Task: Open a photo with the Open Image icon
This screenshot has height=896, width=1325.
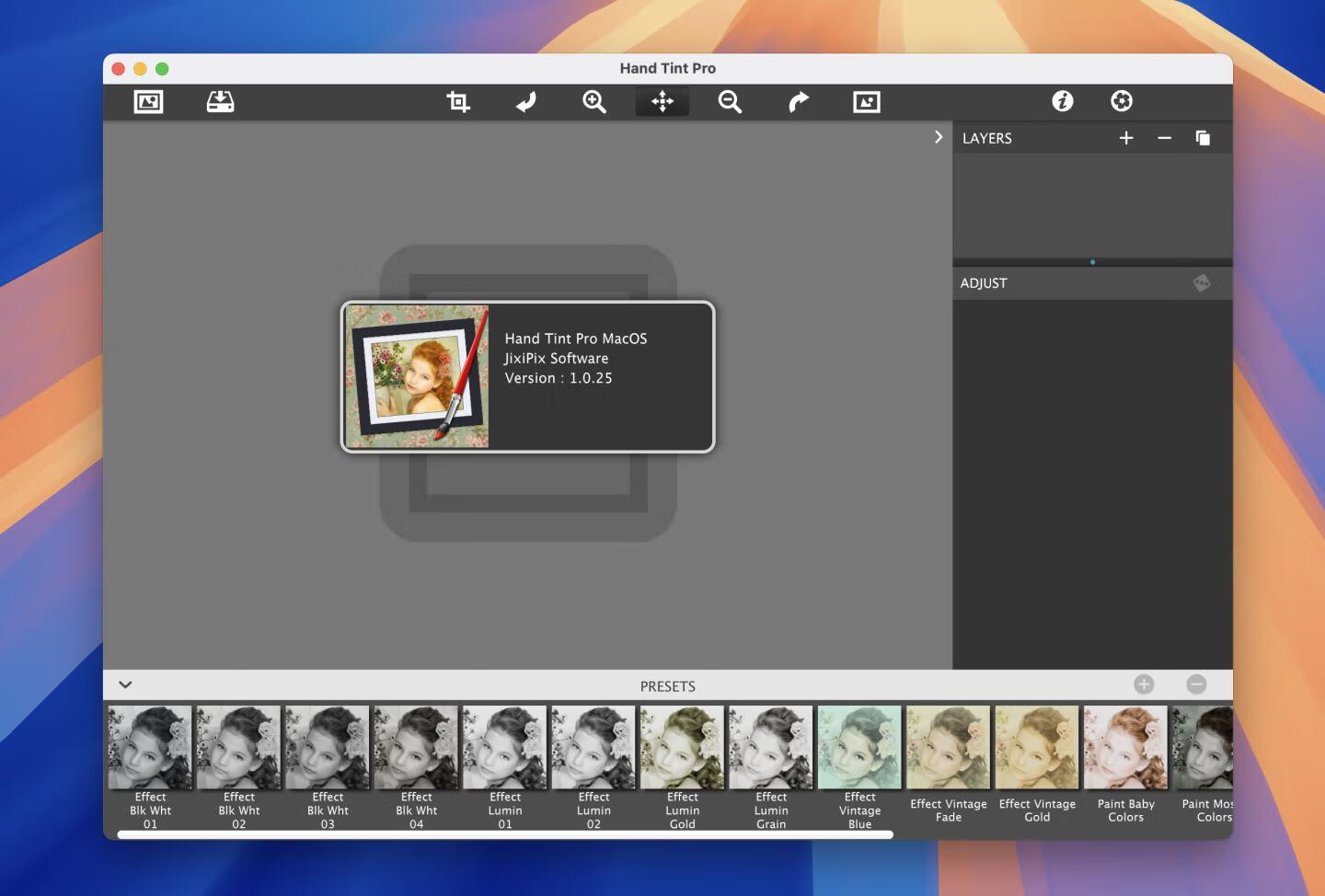Action: point(148,102)
